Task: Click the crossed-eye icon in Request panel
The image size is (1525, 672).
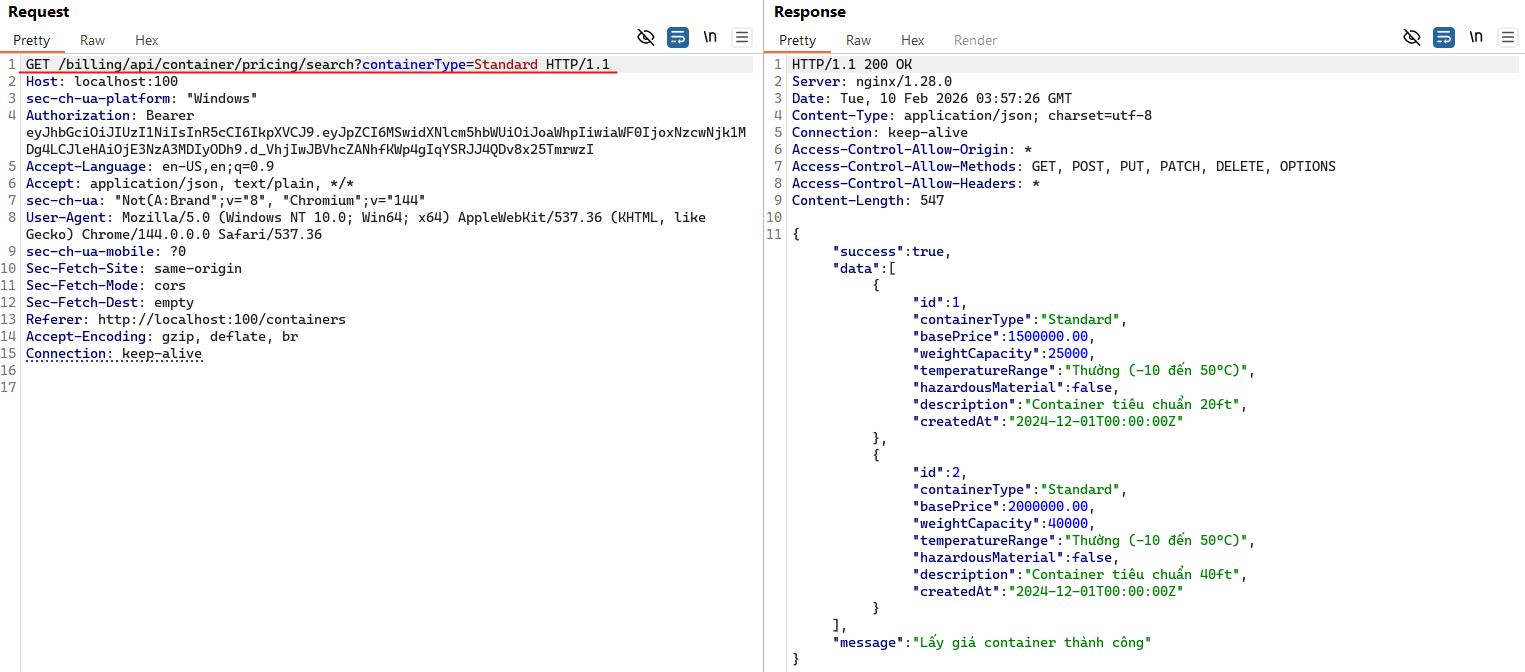Action: tap(646, 38)
